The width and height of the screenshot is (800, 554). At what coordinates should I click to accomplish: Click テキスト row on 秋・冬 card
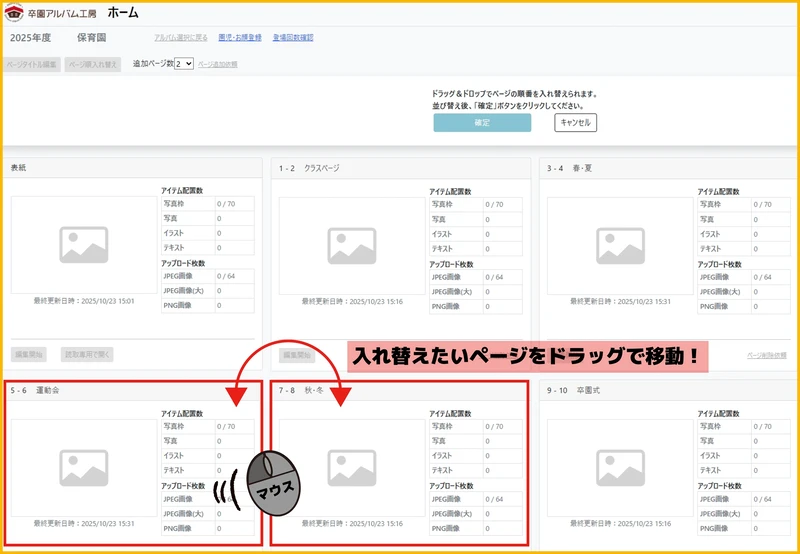476,470
